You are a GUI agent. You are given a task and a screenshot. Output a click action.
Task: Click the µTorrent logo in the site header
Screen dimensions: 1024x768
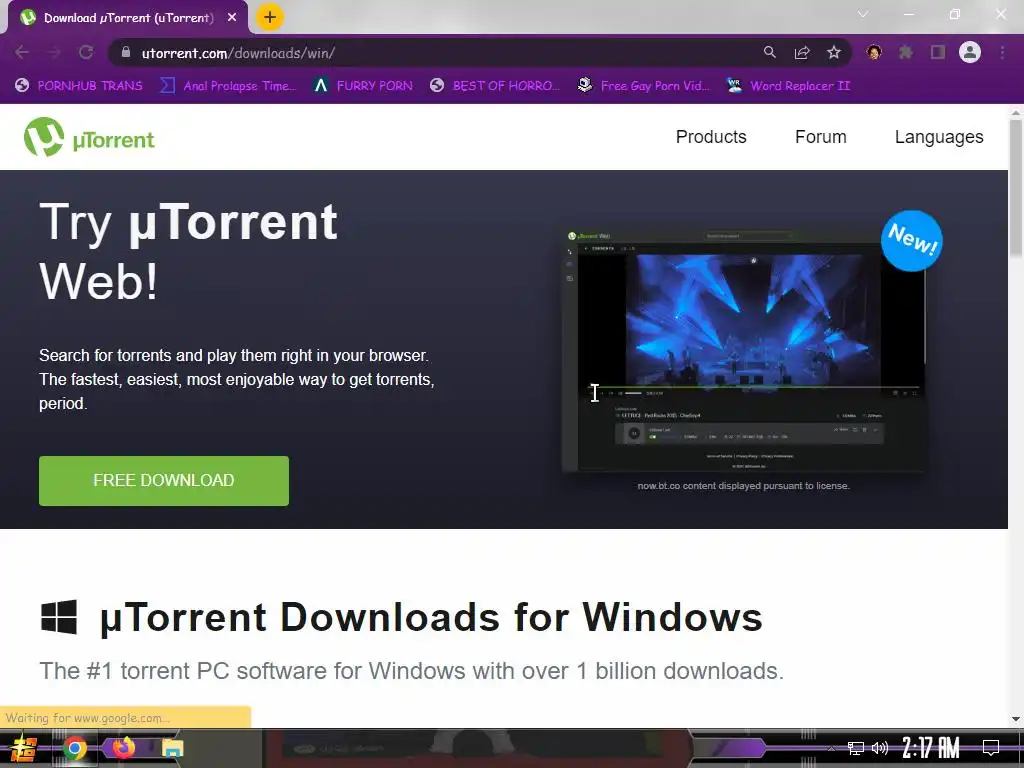click(89, 137)
